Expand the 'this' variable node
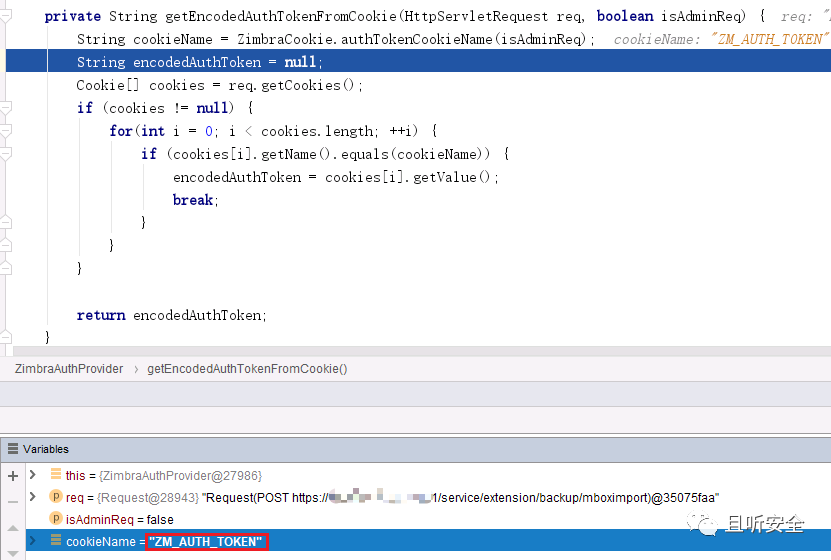The width and height of the screenshot is (831, 560). pos(33,475)
